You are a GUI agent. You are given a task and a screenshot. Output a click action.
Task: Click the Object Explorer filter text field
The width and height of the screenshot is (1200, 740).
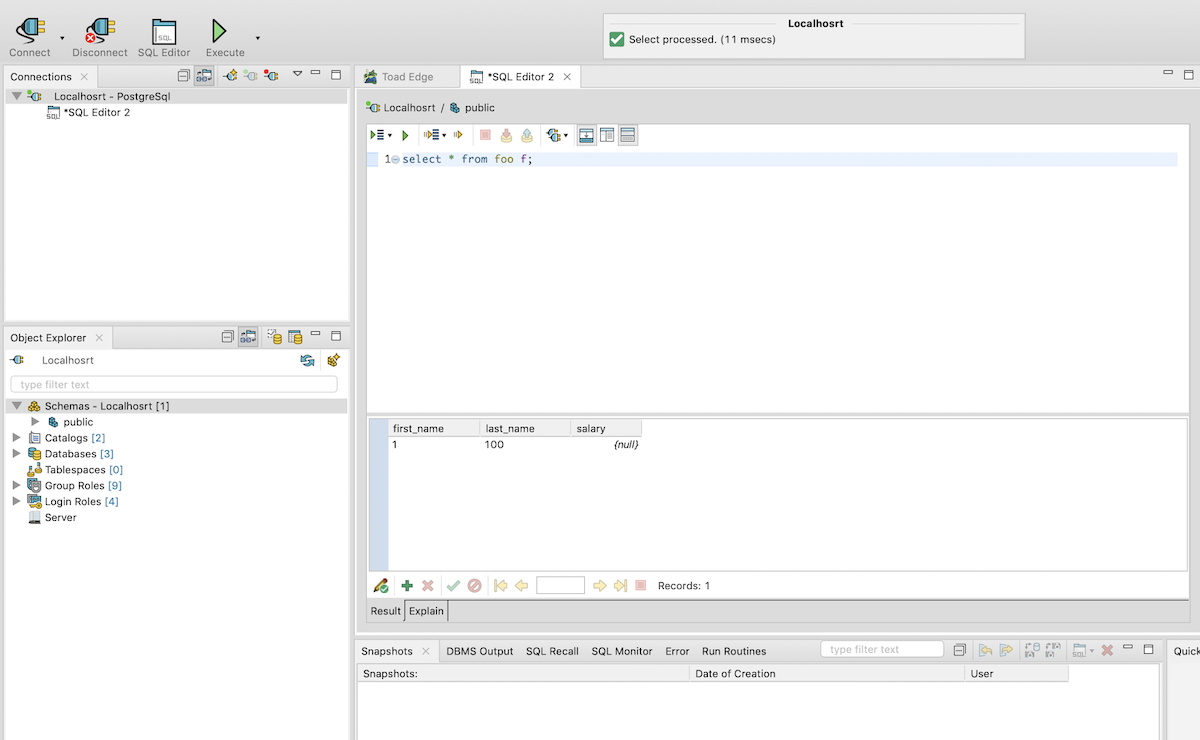pyautogui.click(x=174, y=385)
